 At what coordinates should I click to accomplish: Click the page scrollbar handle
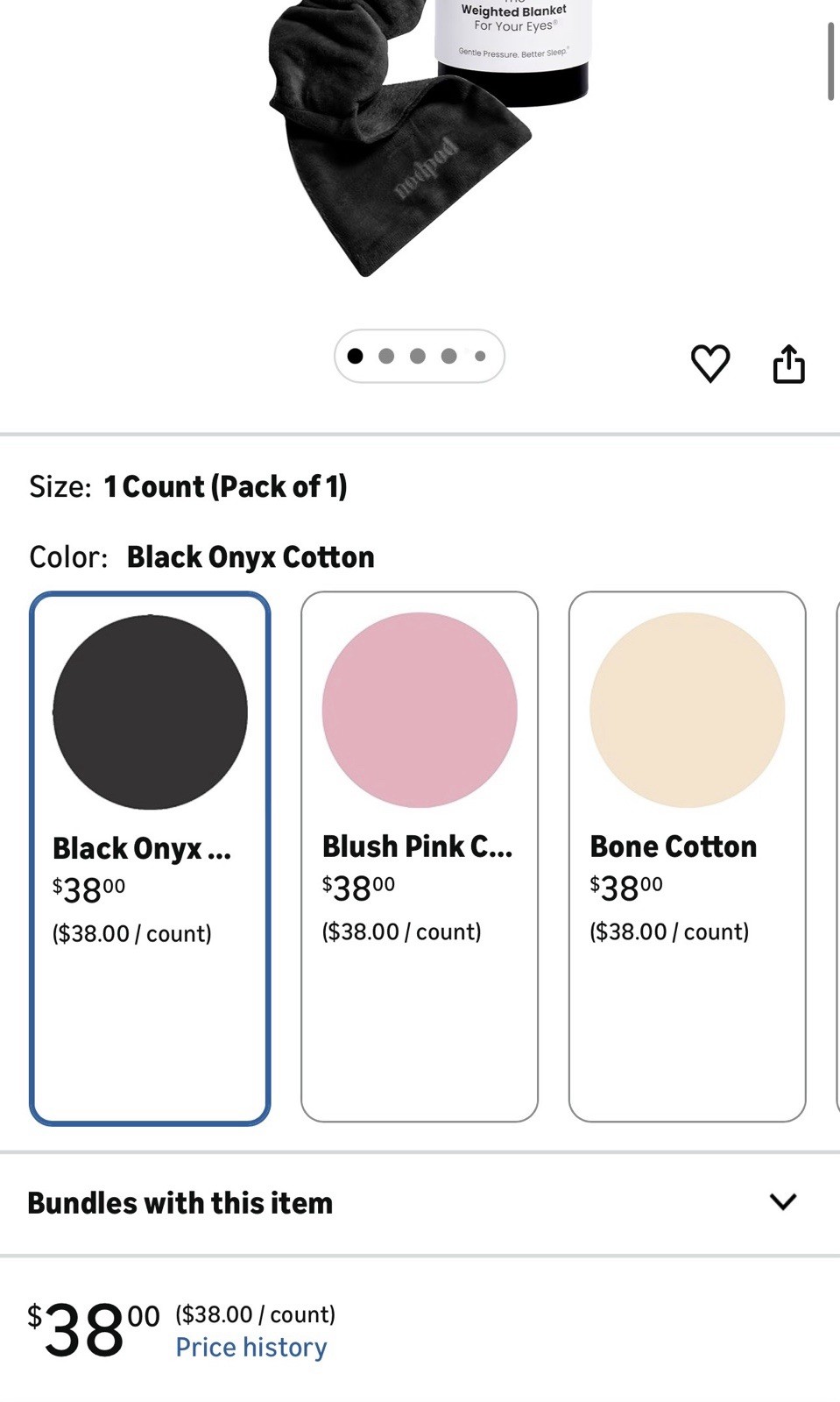coord(830,61)
